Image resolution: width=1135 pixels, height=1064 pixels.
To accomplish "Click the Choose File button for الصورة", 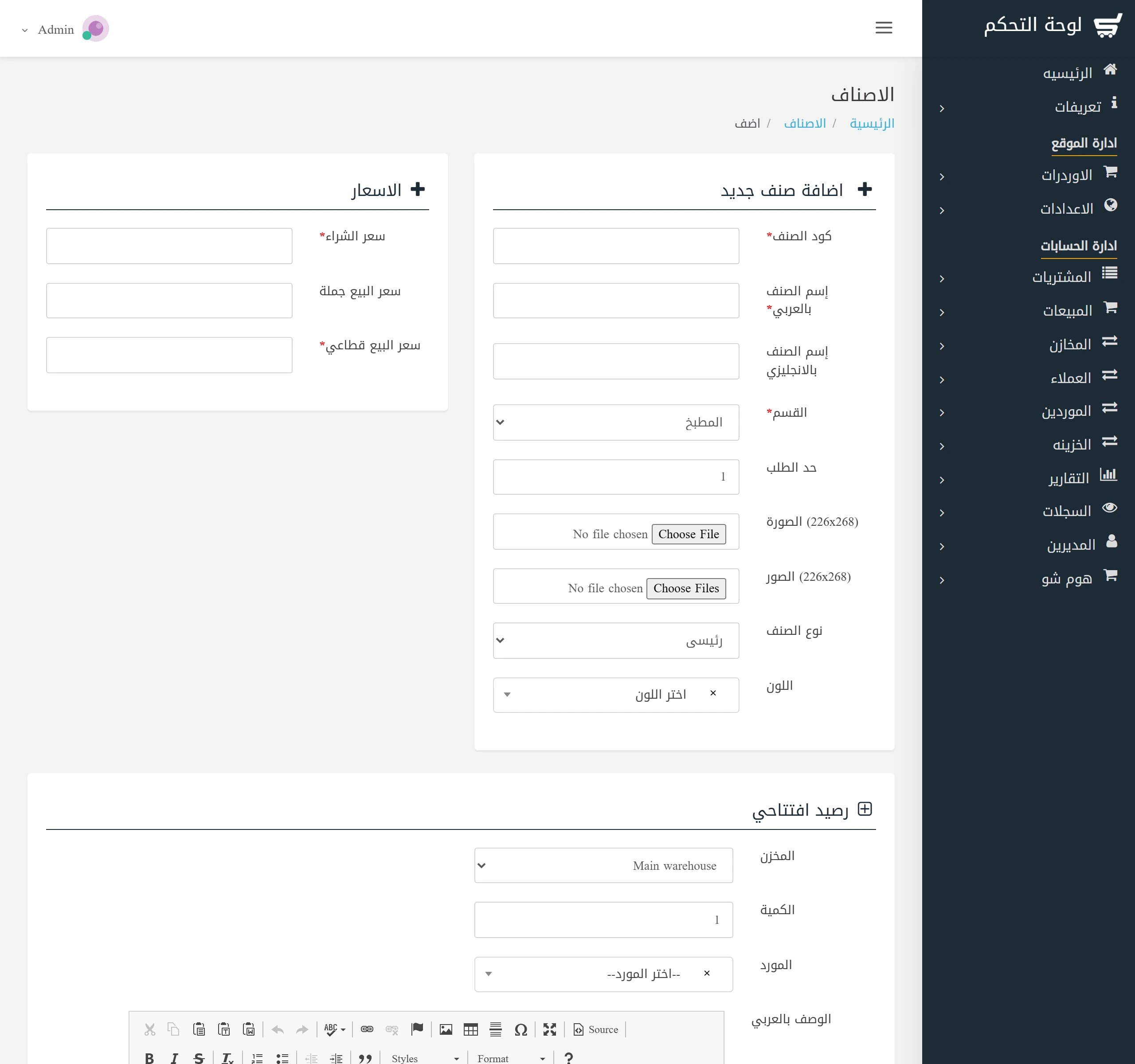I will [x=689, y=534].
